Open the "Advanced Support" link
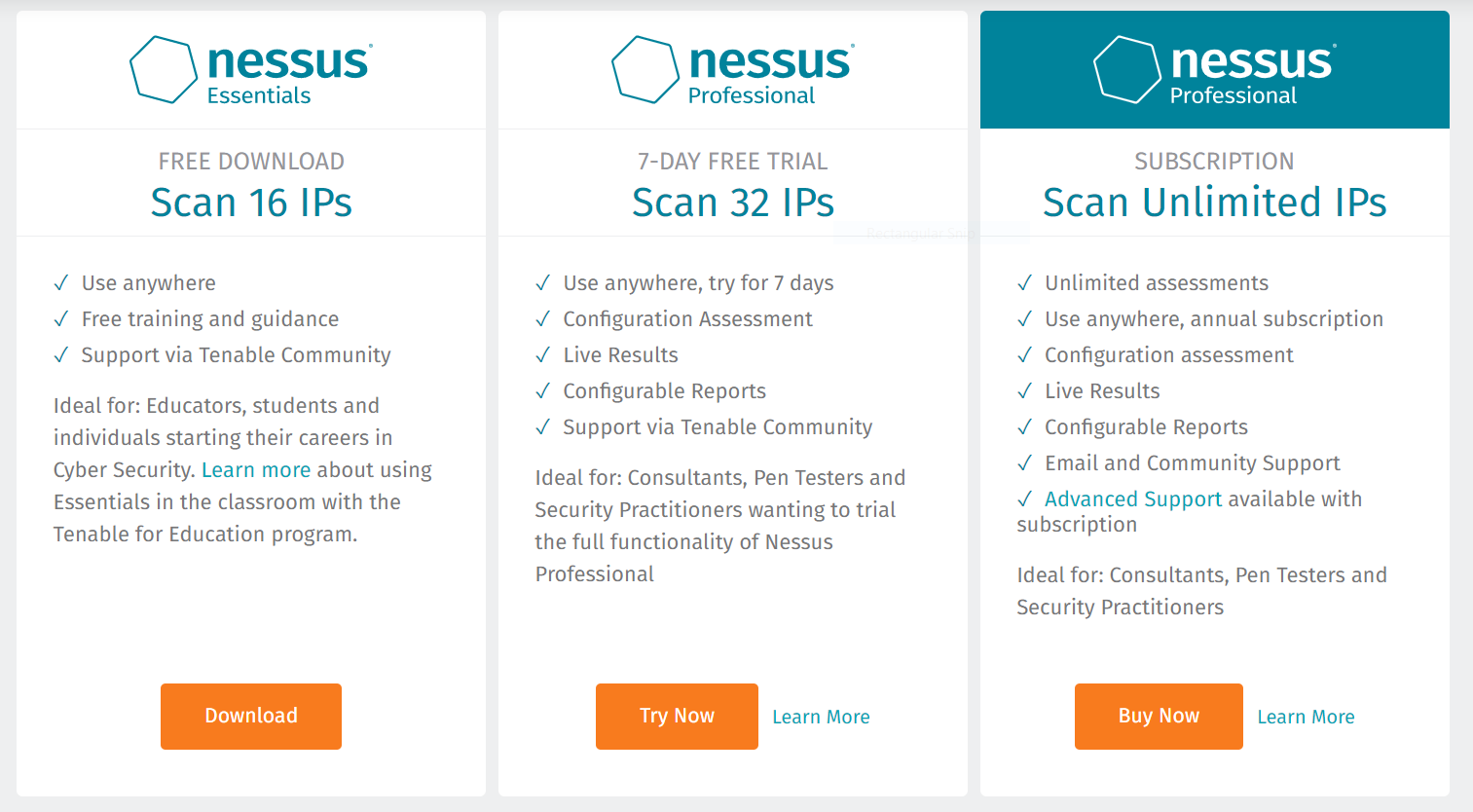Viewport: 1473px width, 812px height. point(1133,498)
